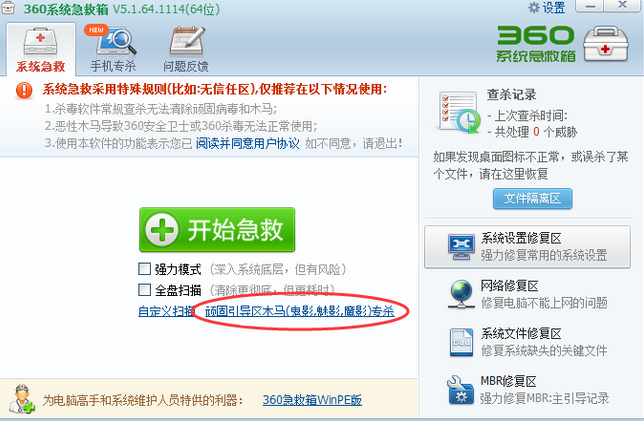Open the MBR修复区 wrench icon
This screenshot has height=421, width=644.
461,390
